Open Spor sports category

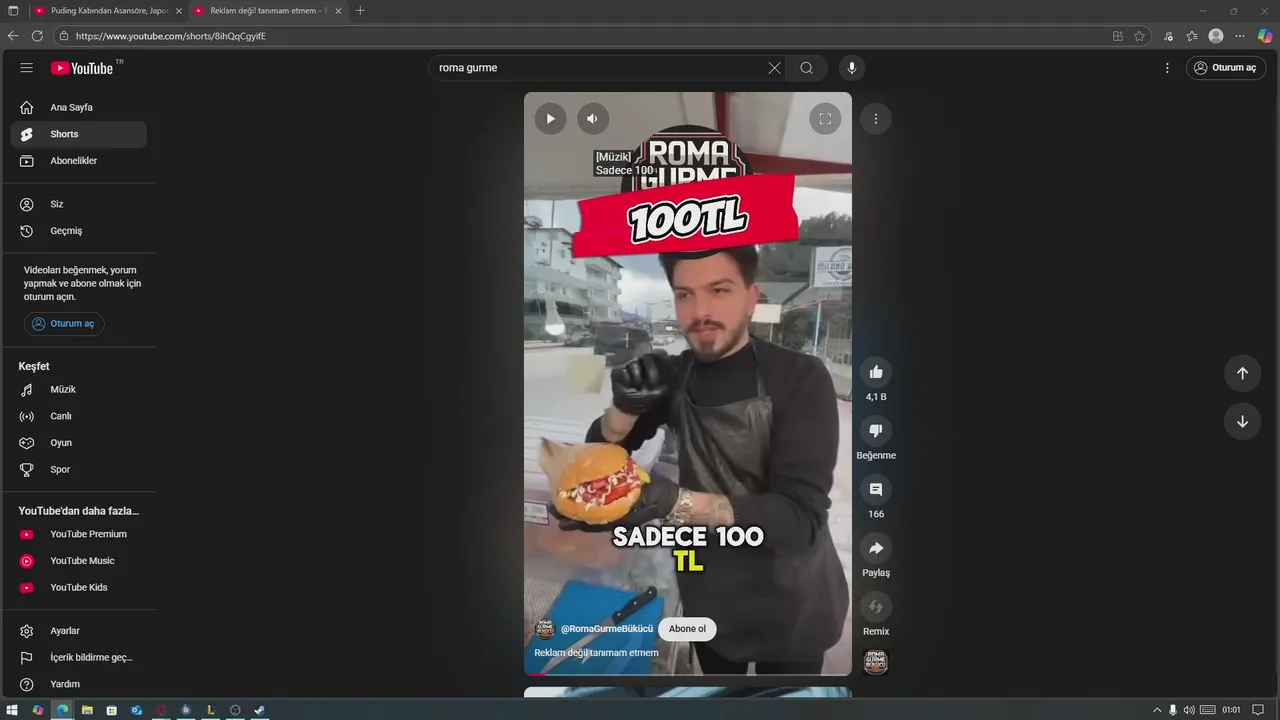click(79, 470)
